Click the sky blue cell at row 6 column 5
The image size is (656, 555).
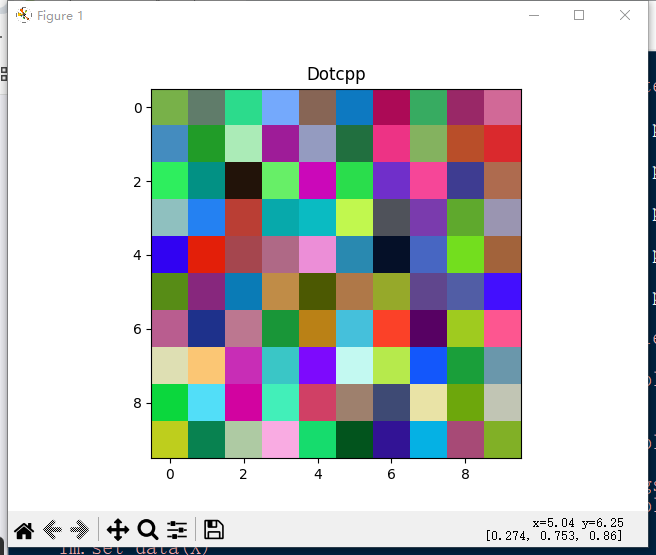tap(354, 328)
